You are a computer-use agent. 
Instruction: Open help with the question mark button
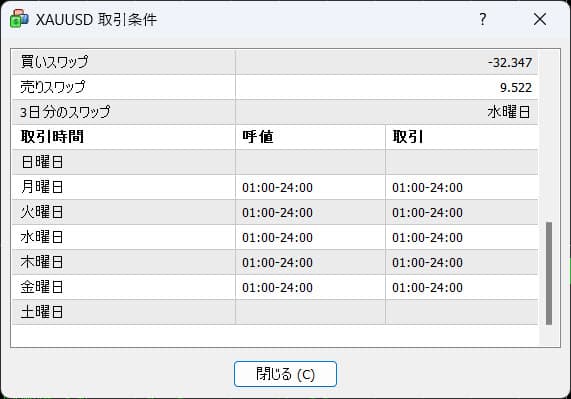483,19
